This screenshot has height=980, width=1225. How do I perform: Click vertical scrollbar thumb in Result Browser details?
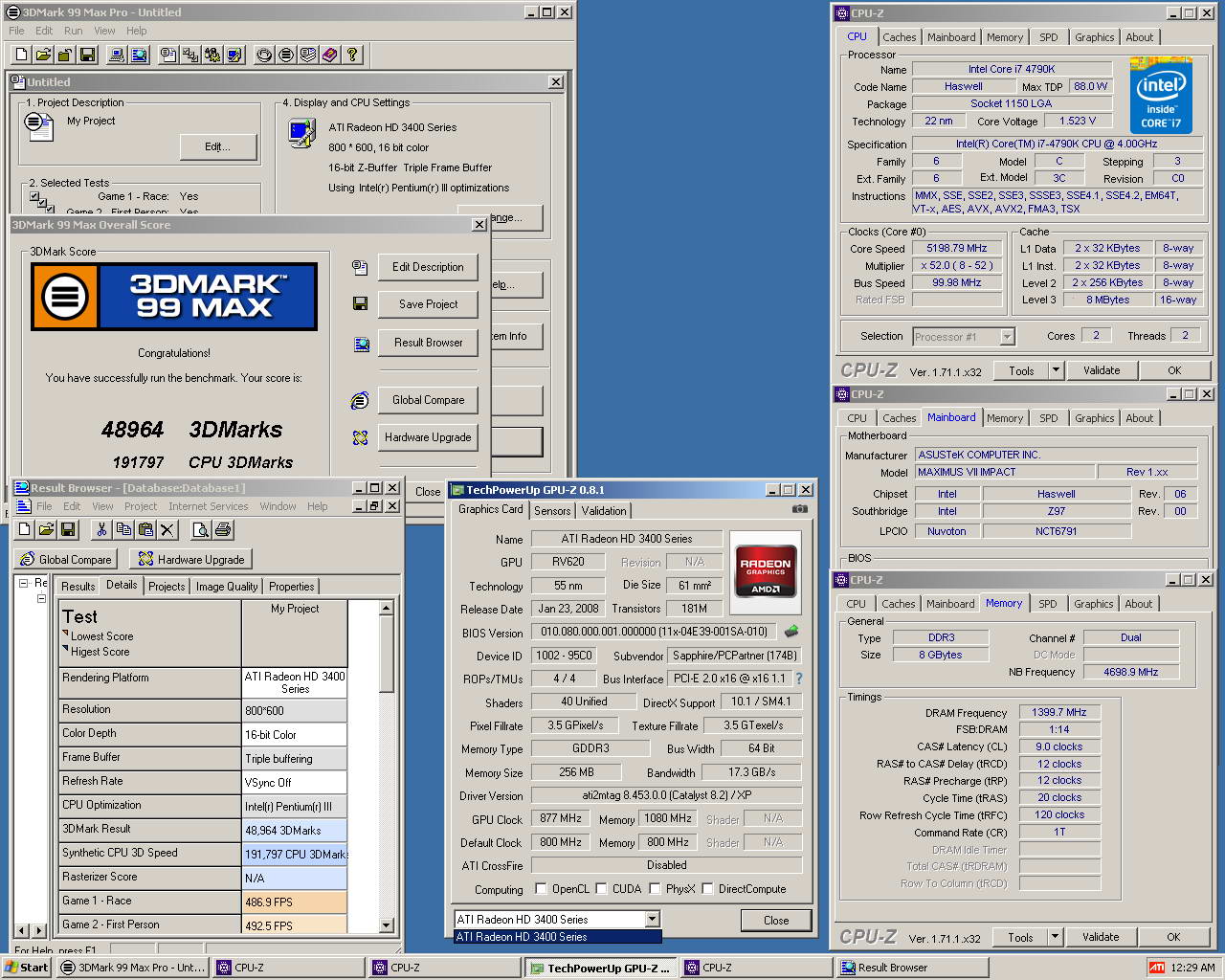(387, 654)
